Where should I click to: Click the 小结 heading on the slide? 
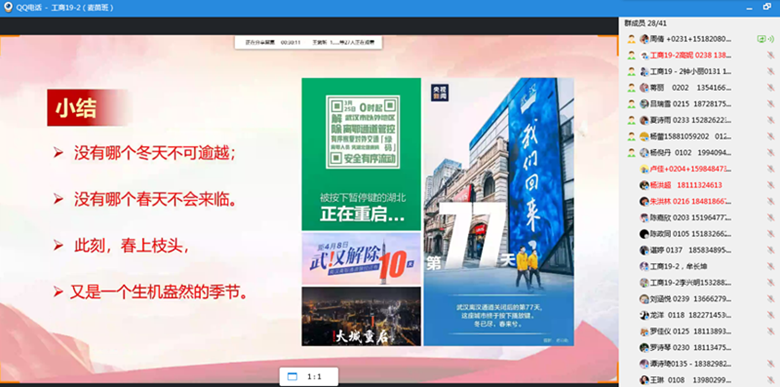coord(76,108)
